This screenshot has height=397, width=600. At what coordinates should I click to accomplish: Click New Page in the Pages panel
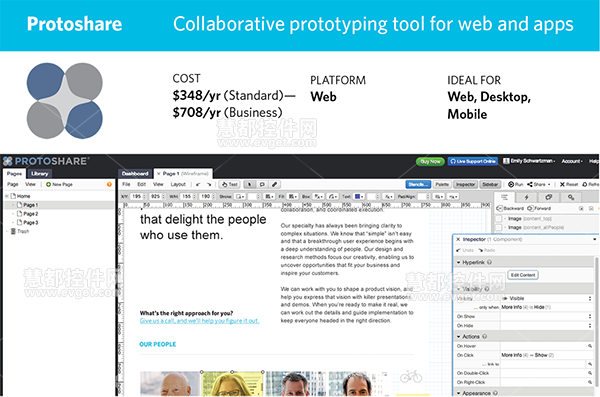tap(59, 185)
